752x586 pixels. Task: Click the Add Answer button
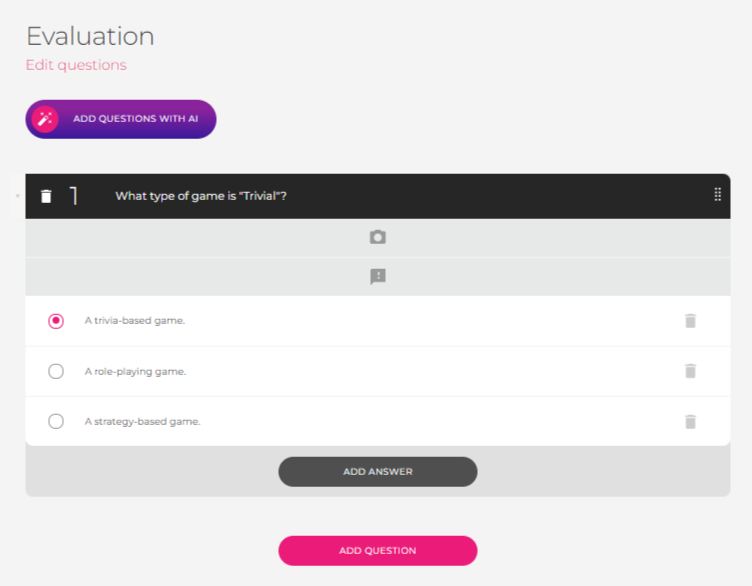tap(377, 471)
